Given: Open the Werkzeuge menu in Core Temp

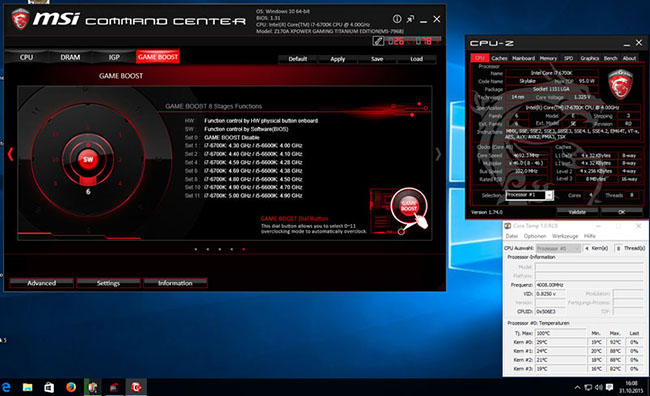Looking at the screenshot, I should (565, 236).
